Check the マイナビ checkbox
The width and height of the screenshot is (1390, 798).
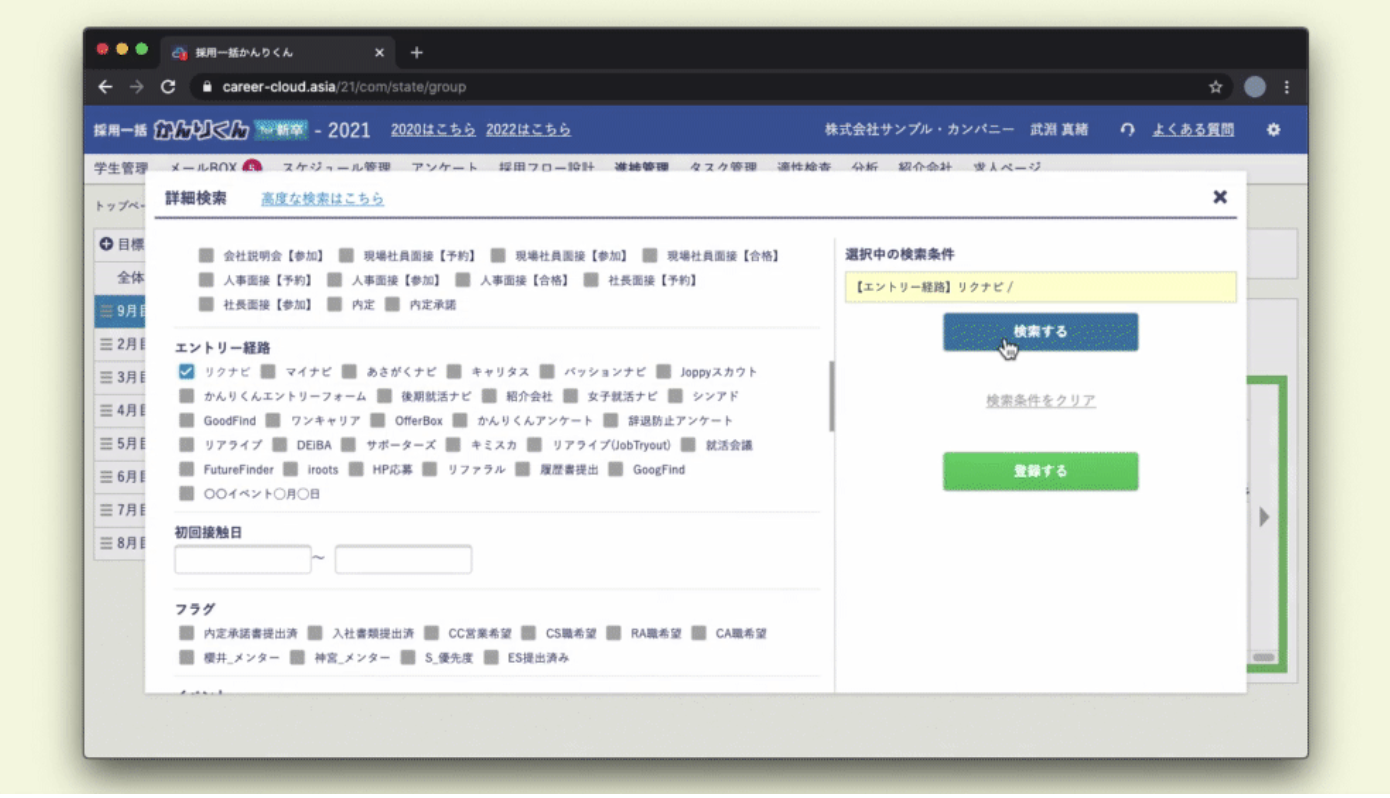pyautogui.click(x=268, y=372)
